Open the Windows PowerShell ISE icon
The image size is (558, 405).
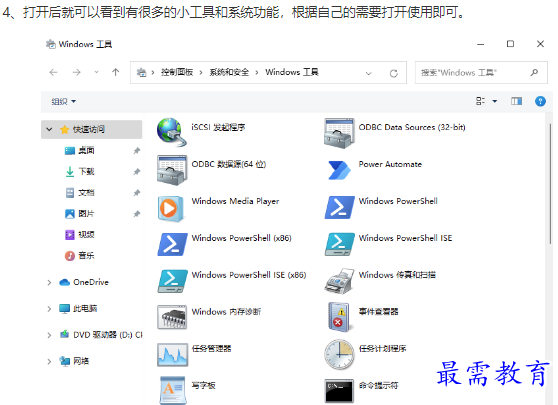pyautogui.click(x=339, y=244)
